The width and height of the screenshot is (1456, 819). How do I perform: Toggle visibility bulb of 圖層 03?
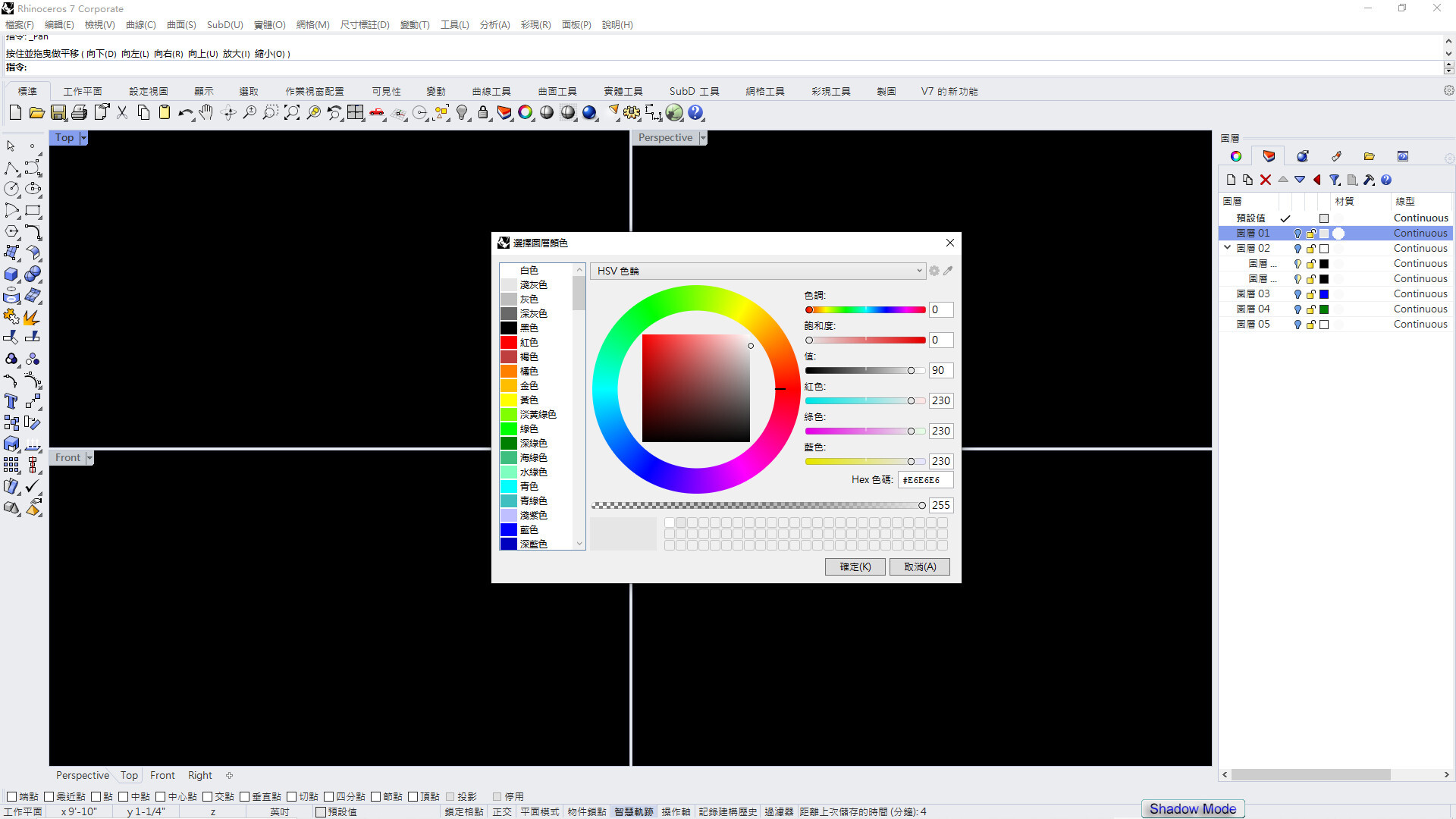(x=1298, y=294)
